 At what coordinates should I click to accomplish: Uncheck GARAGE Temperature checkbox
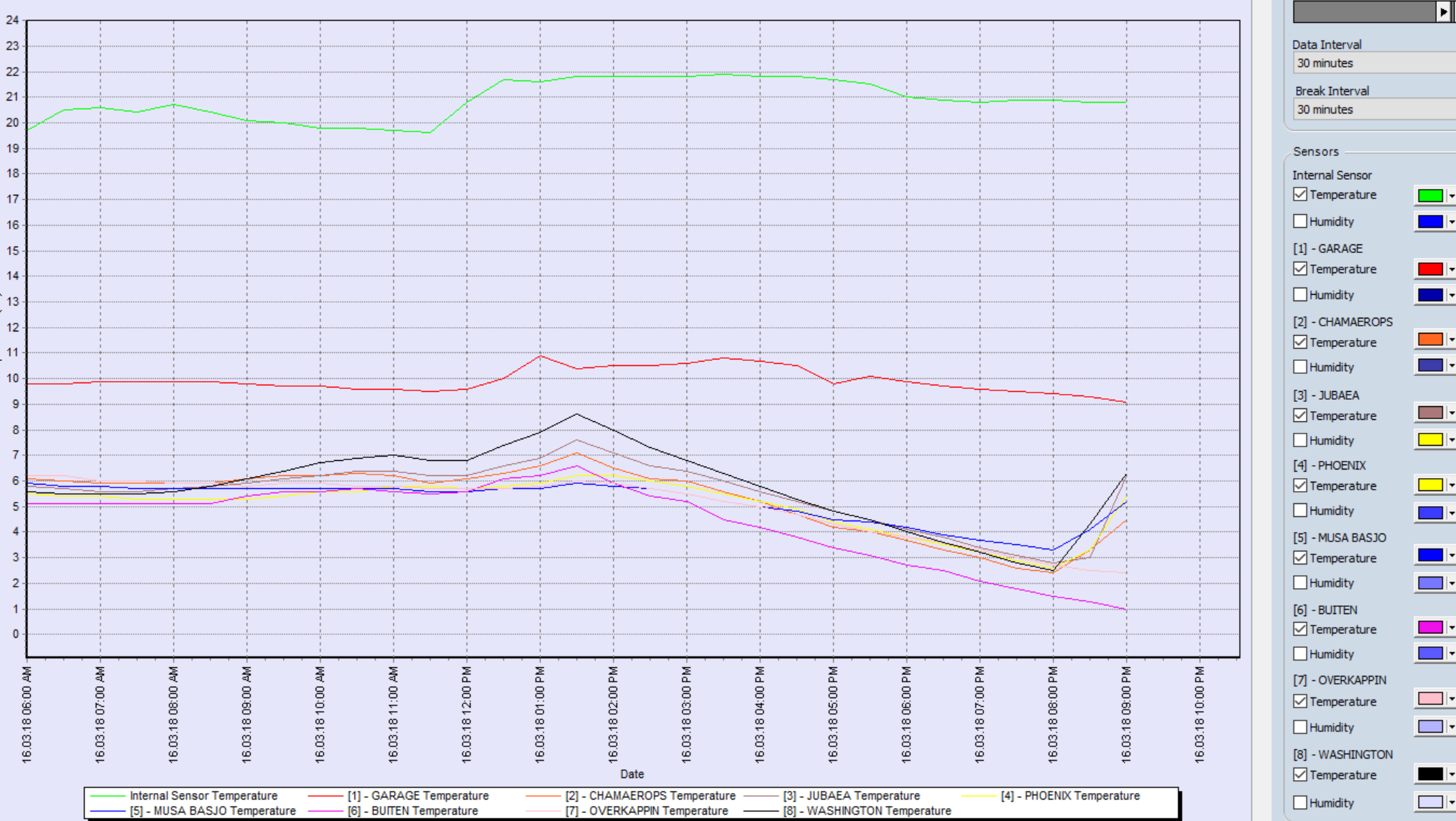1300,269
